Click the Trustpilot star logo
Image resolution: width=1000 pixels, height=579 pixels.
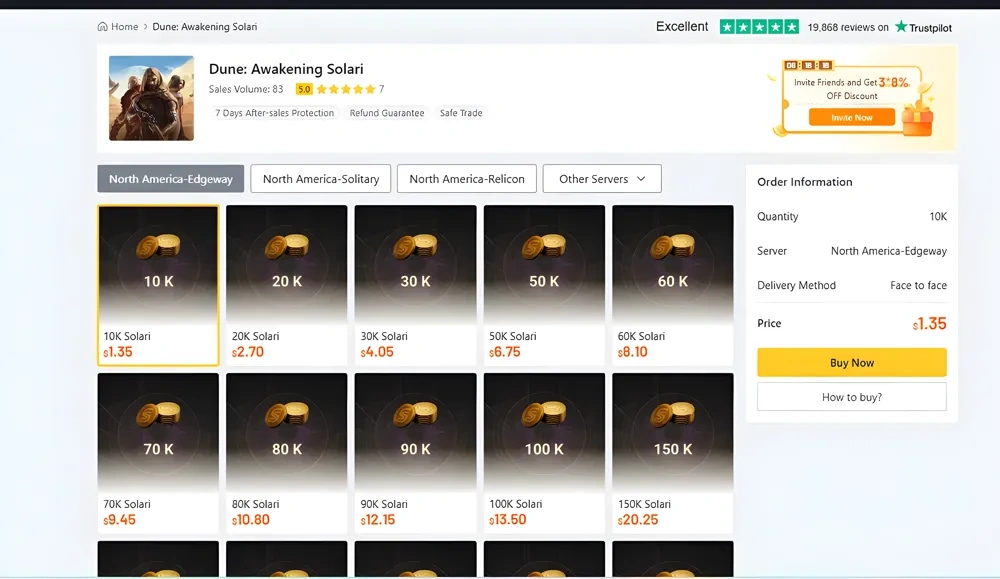click(901, 27)
